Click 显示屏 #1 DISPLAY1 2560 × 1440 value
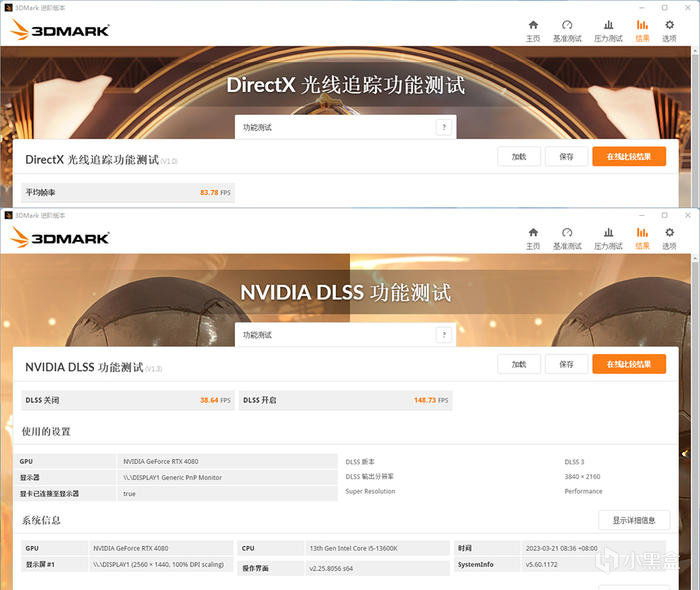The height and width of the screenshot is (590, 700). 158,565
